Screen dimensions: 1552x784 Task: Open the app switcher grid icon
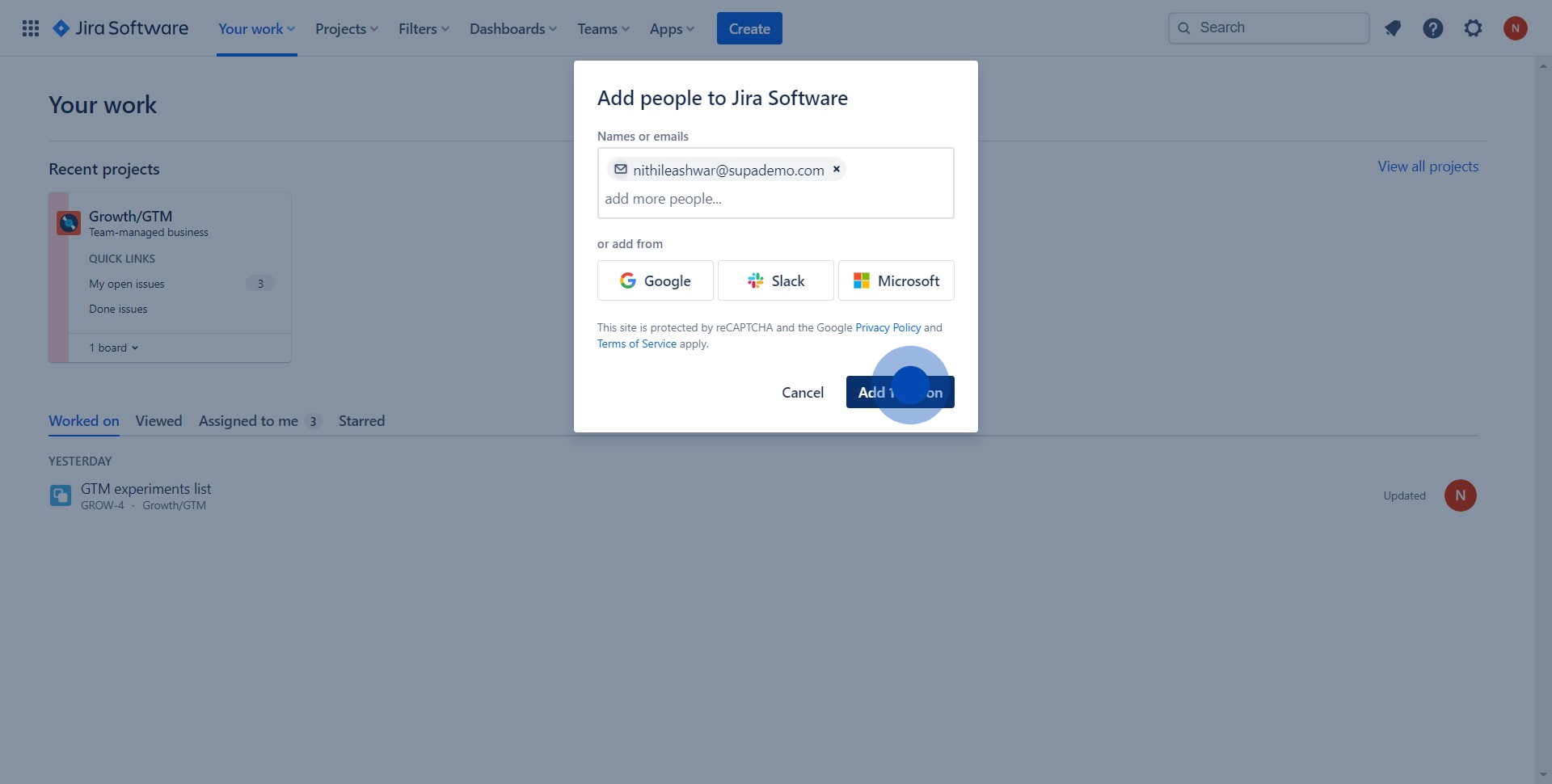coord(31,28)
